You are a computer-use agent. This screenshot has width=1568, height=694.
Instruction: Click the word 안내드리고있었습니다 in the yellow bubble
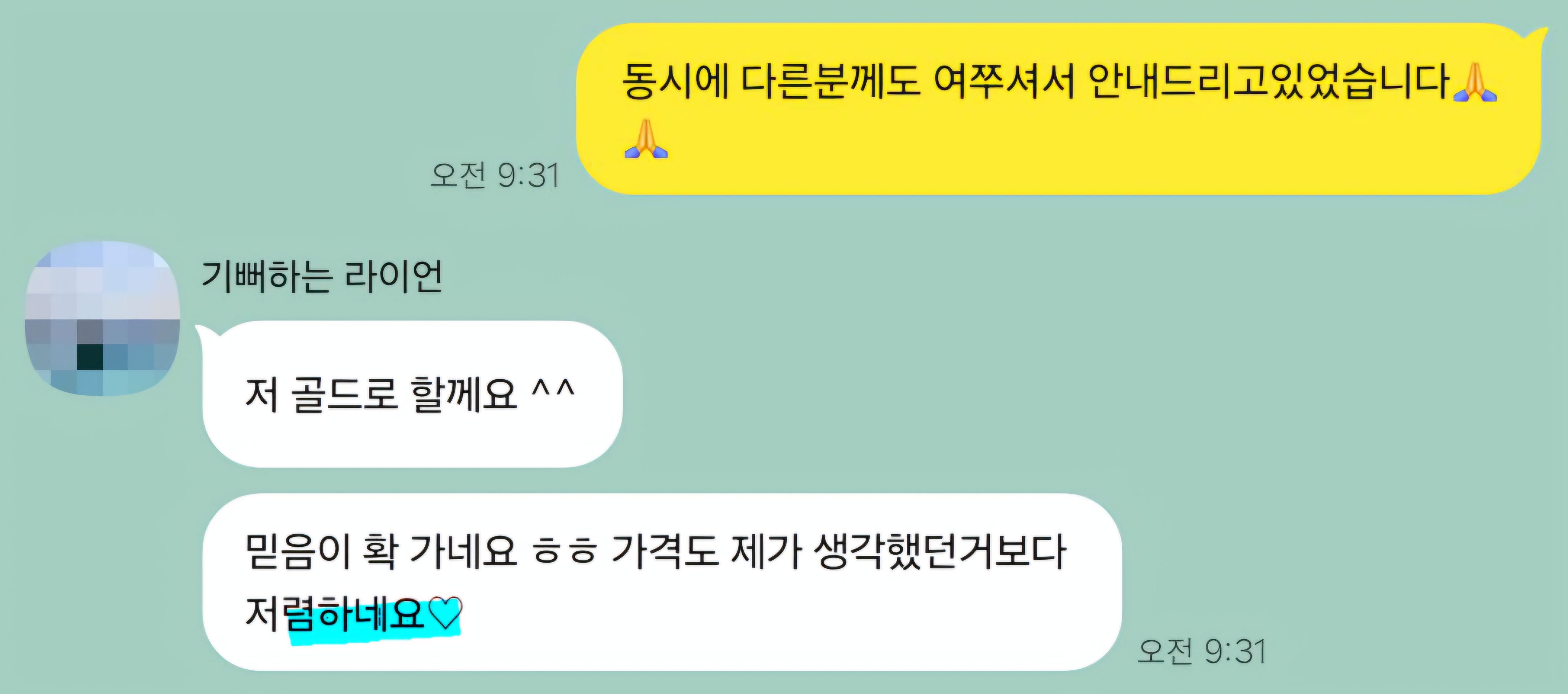(x=1267, y=81)
